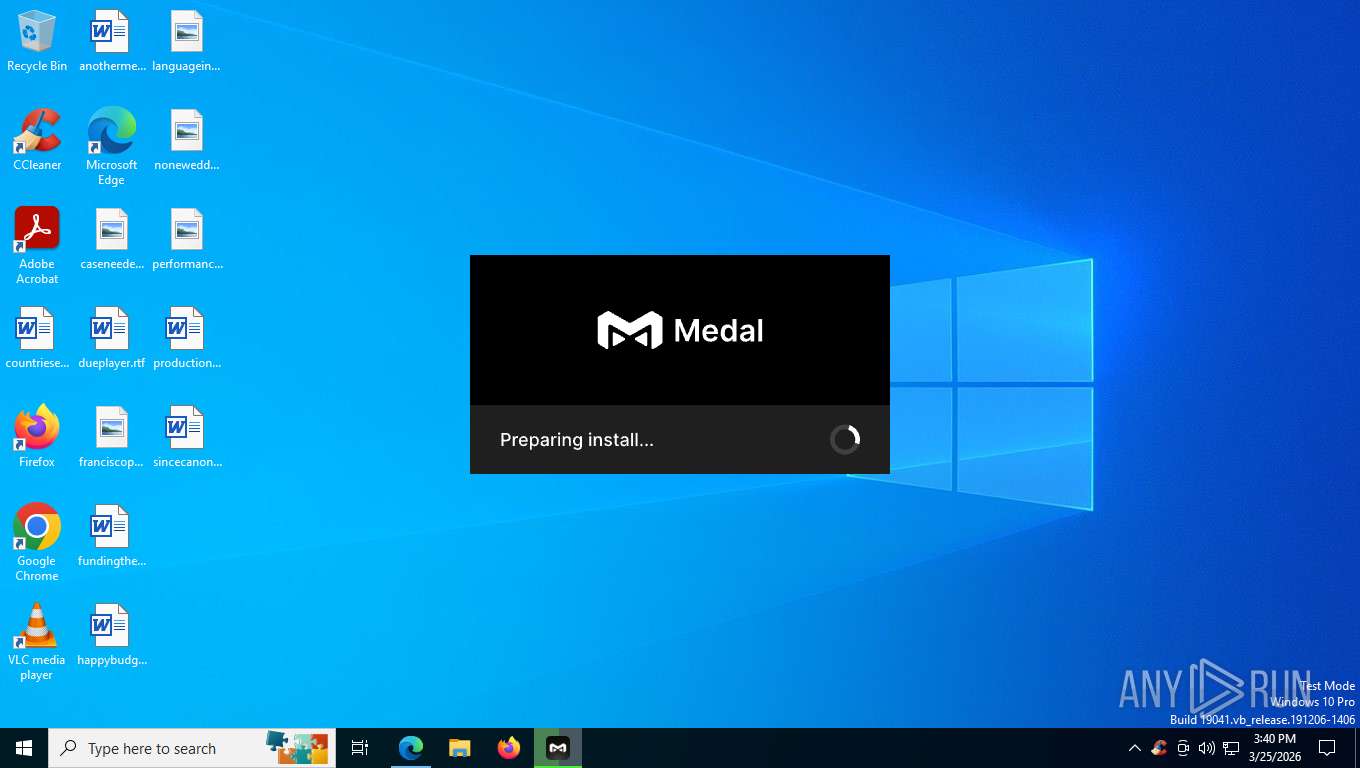
Task: Select the fundingthe... Word document
Action: click(111, 536)
